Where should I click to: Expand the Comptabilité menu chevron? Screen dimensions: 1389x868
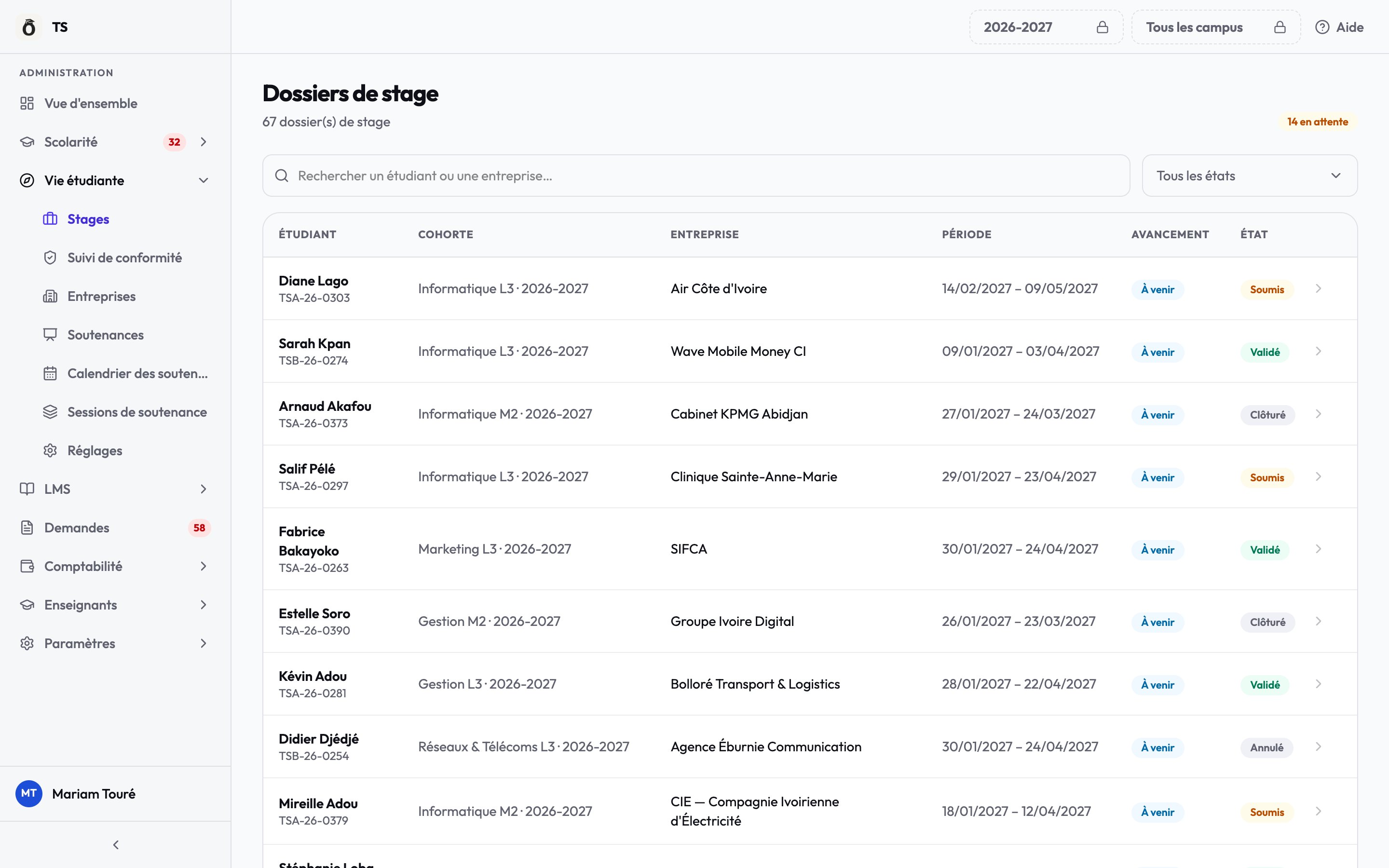[203, 566]
